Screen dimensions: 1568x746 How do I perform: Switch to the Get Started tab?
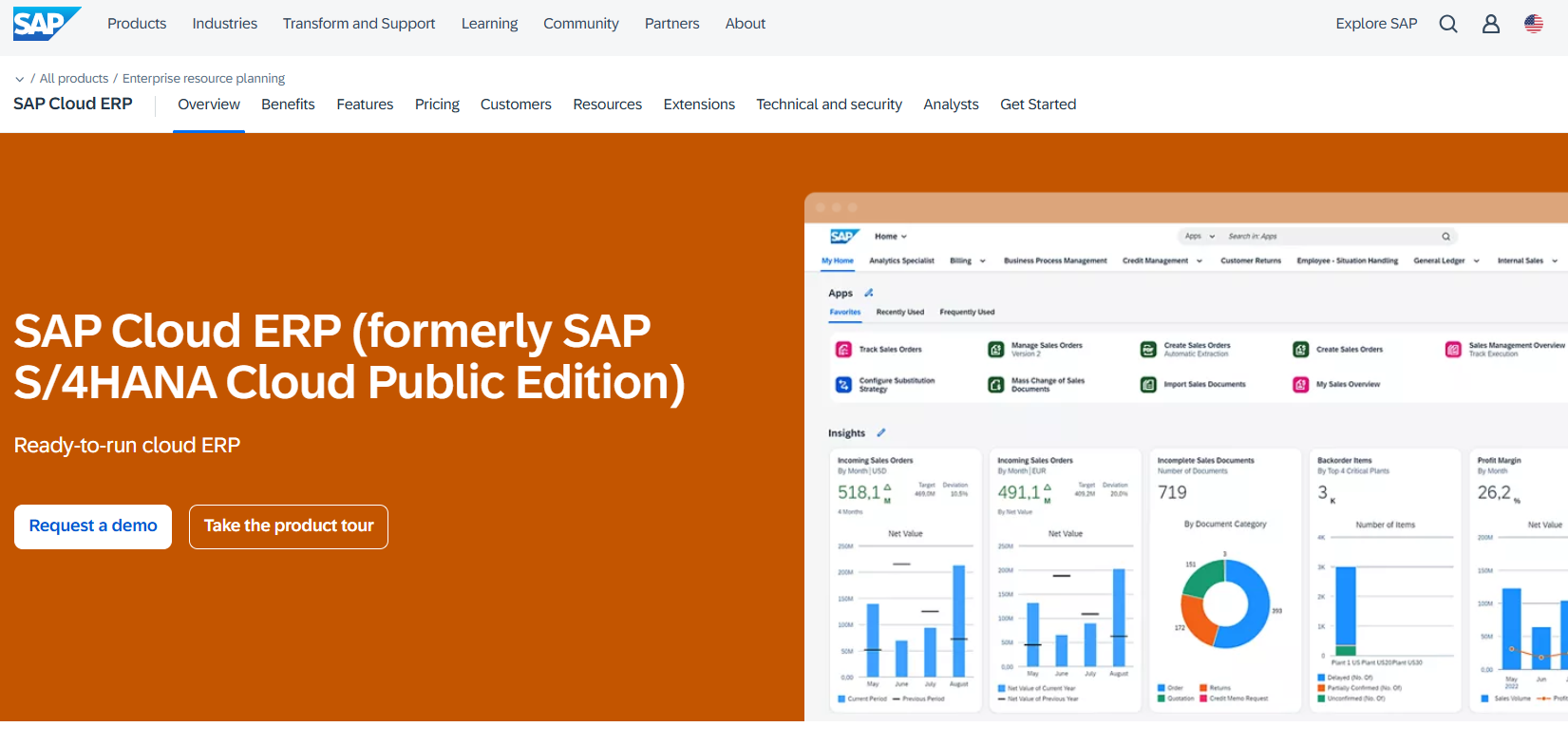pyautogui.click(x=1038, y=105)
